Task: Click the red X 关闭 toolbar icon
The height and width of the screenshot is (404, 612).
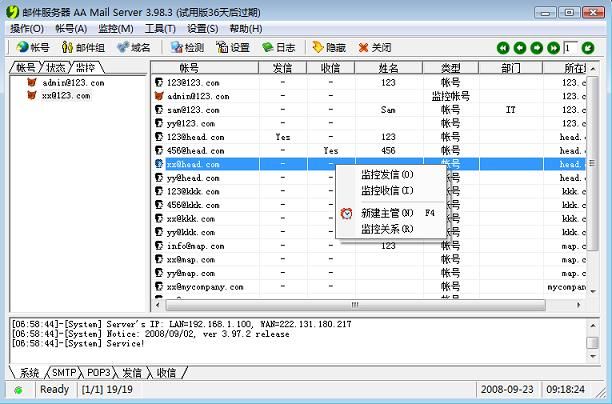Action: click(374, 47)
